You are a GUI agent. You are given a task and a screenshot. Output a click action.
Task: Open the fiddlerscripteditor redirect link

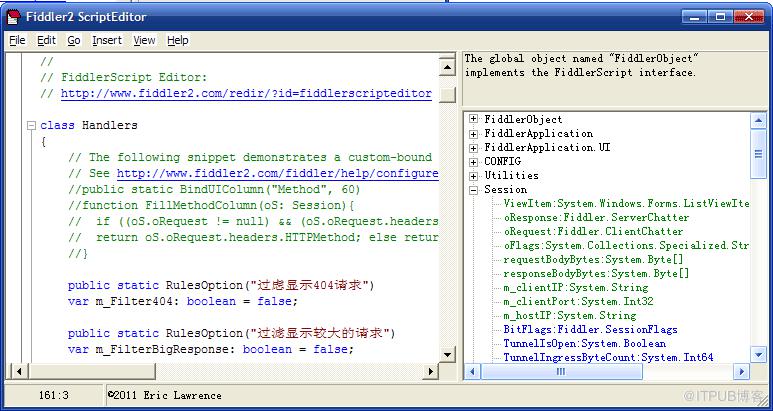click(246, 94)
